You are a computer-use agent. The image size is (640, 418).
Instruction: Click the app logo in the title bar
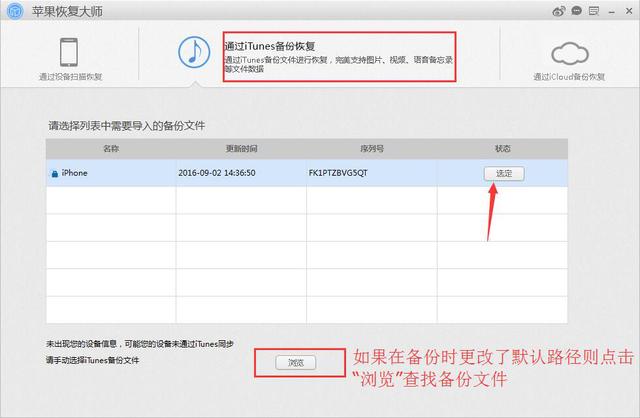pyautogui.click(x=15, y=11)
